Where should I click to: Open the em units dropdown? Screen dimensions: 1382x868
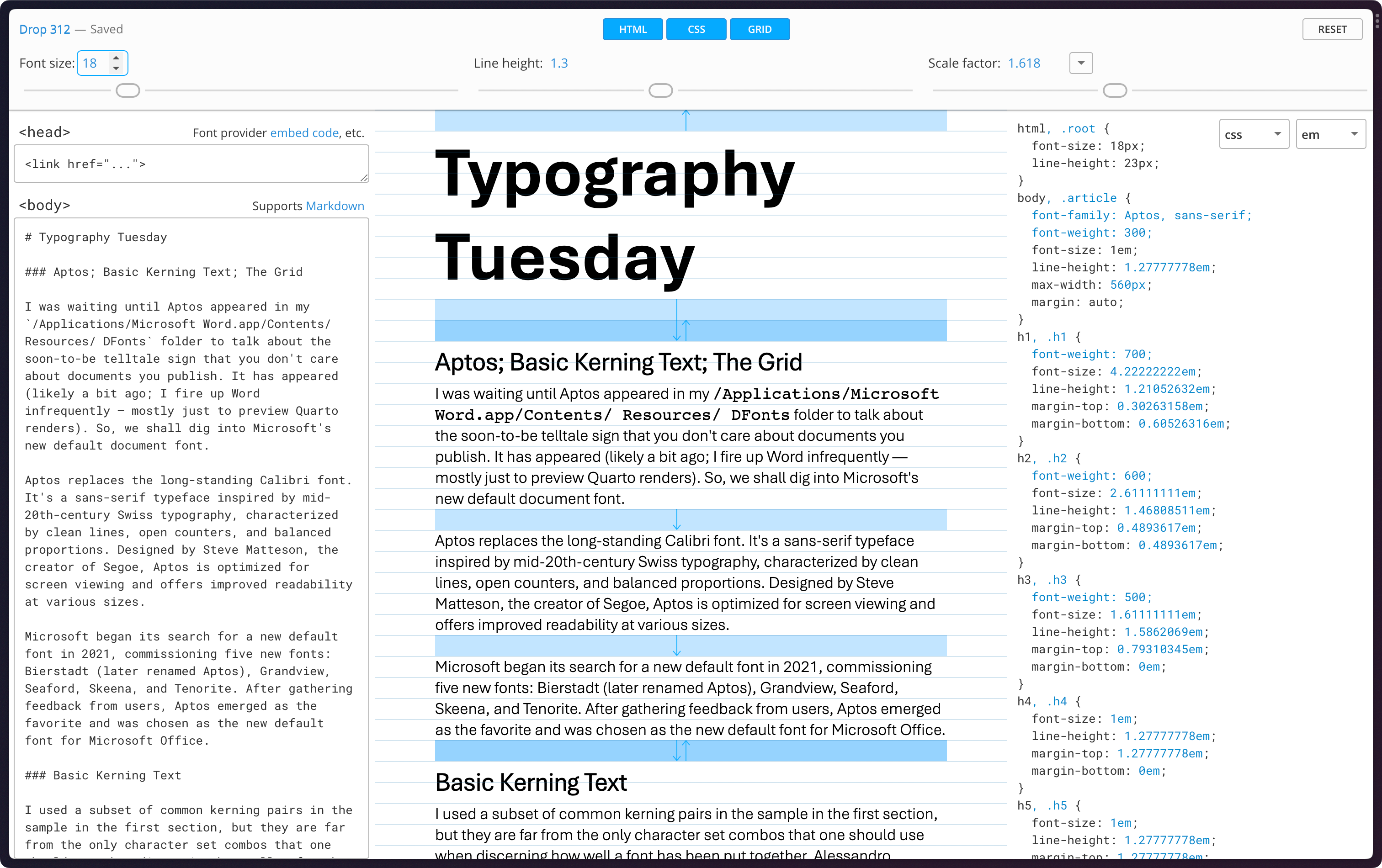[1330, 135]
